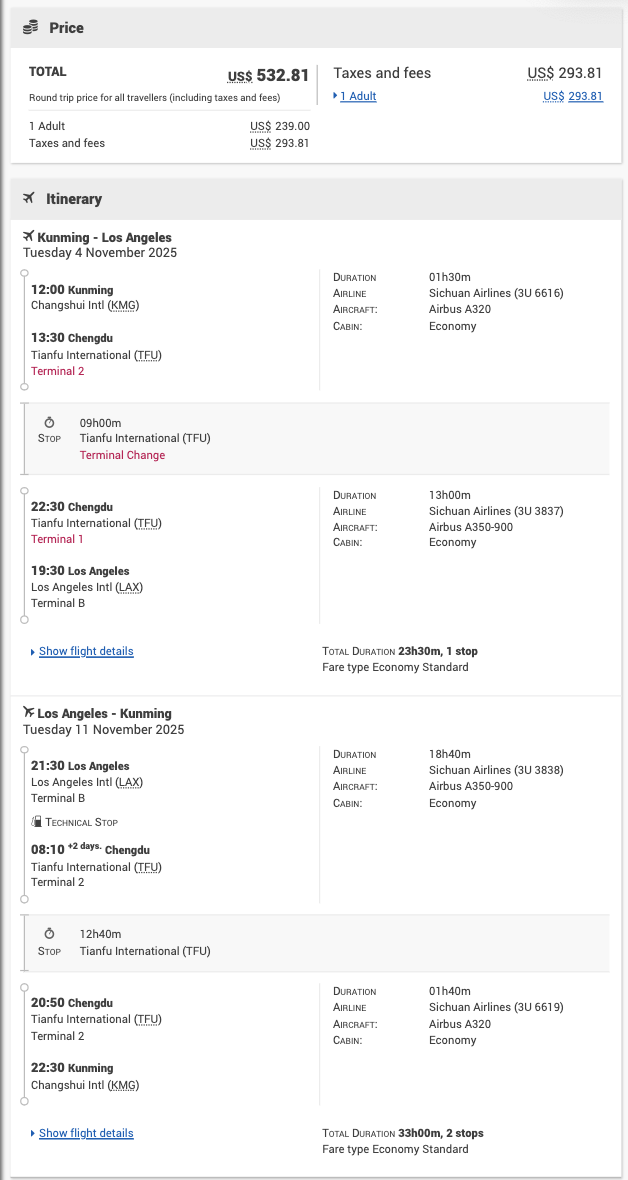The width and height of the screenshot is (628, 1180).
Task: Open the 1 Adult taxes link
Action: pyautogui.click(x=358, y=96)
